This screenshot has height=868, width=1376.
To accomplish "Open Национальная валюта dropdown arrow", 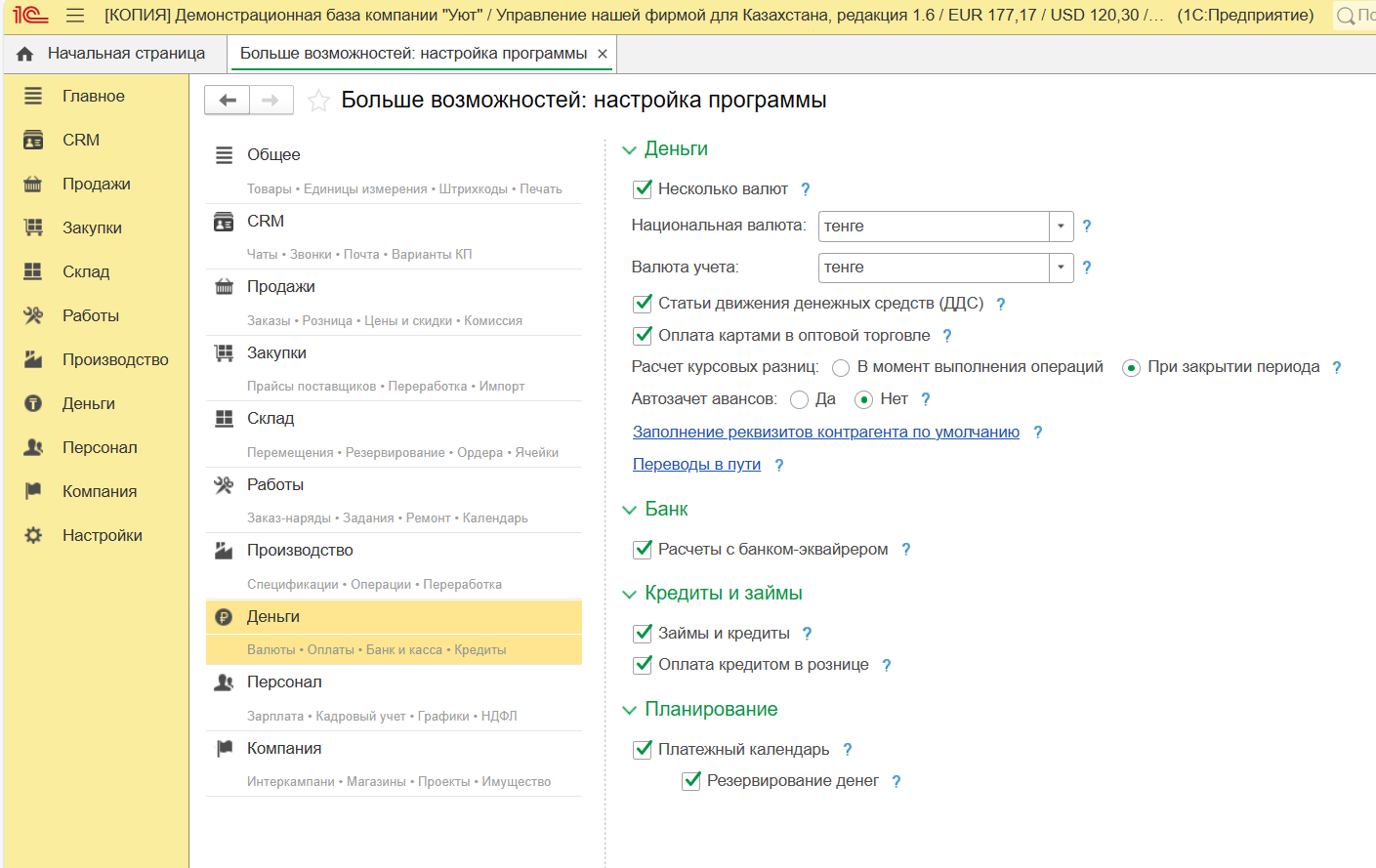I will coord(1061,227).
